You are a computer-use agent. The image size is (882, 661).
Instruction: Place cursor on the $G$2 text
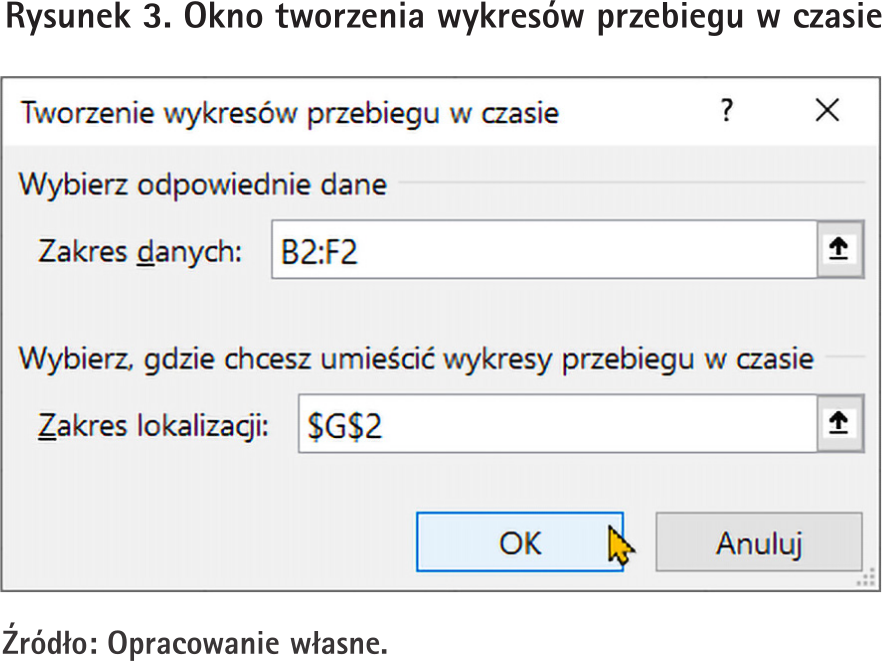(345, 426)
